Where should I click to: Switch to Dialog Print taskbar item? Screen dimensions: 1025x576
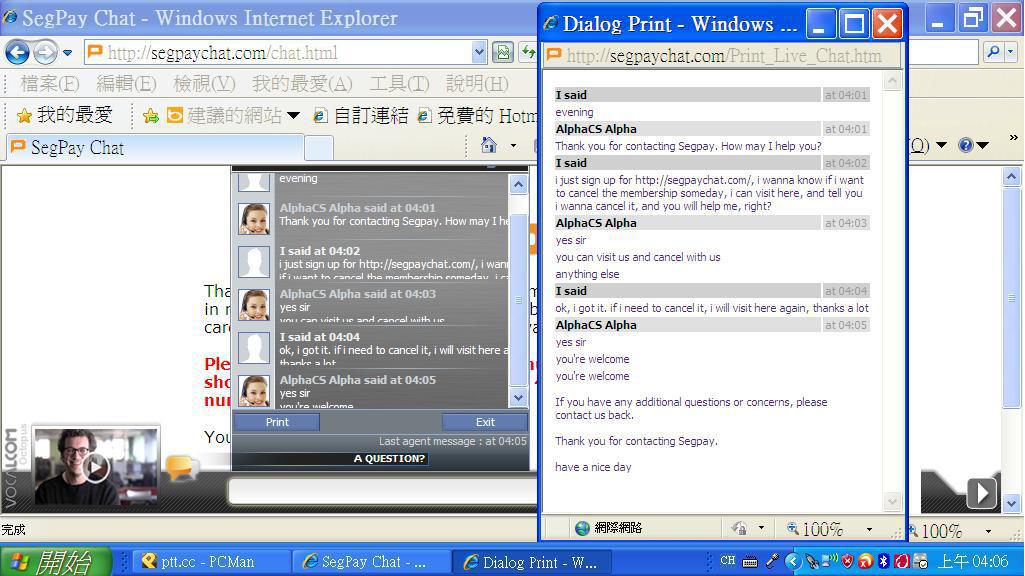pyautogui.click(x=531, y=562)
